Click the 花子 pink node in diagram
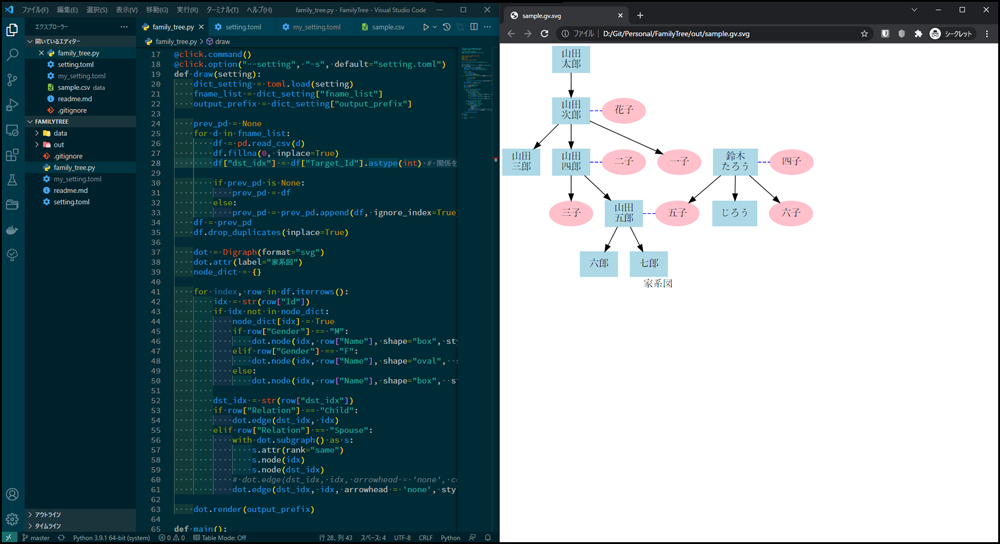Viewport: 1000px width, 544px height. pyautogui.click(x=624, y=110)
